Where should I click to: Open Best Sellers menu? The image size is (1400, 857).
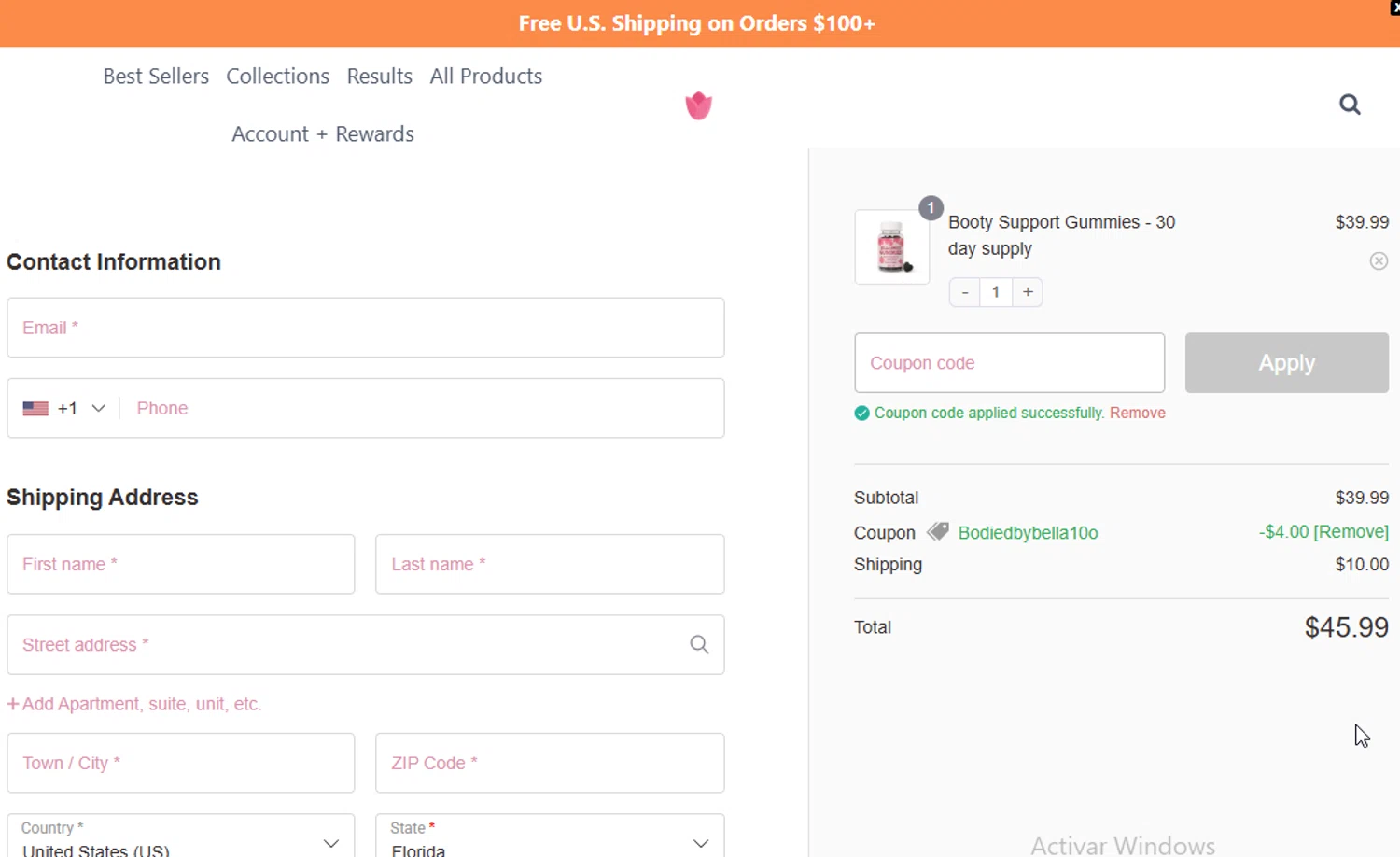pos(156,77)
